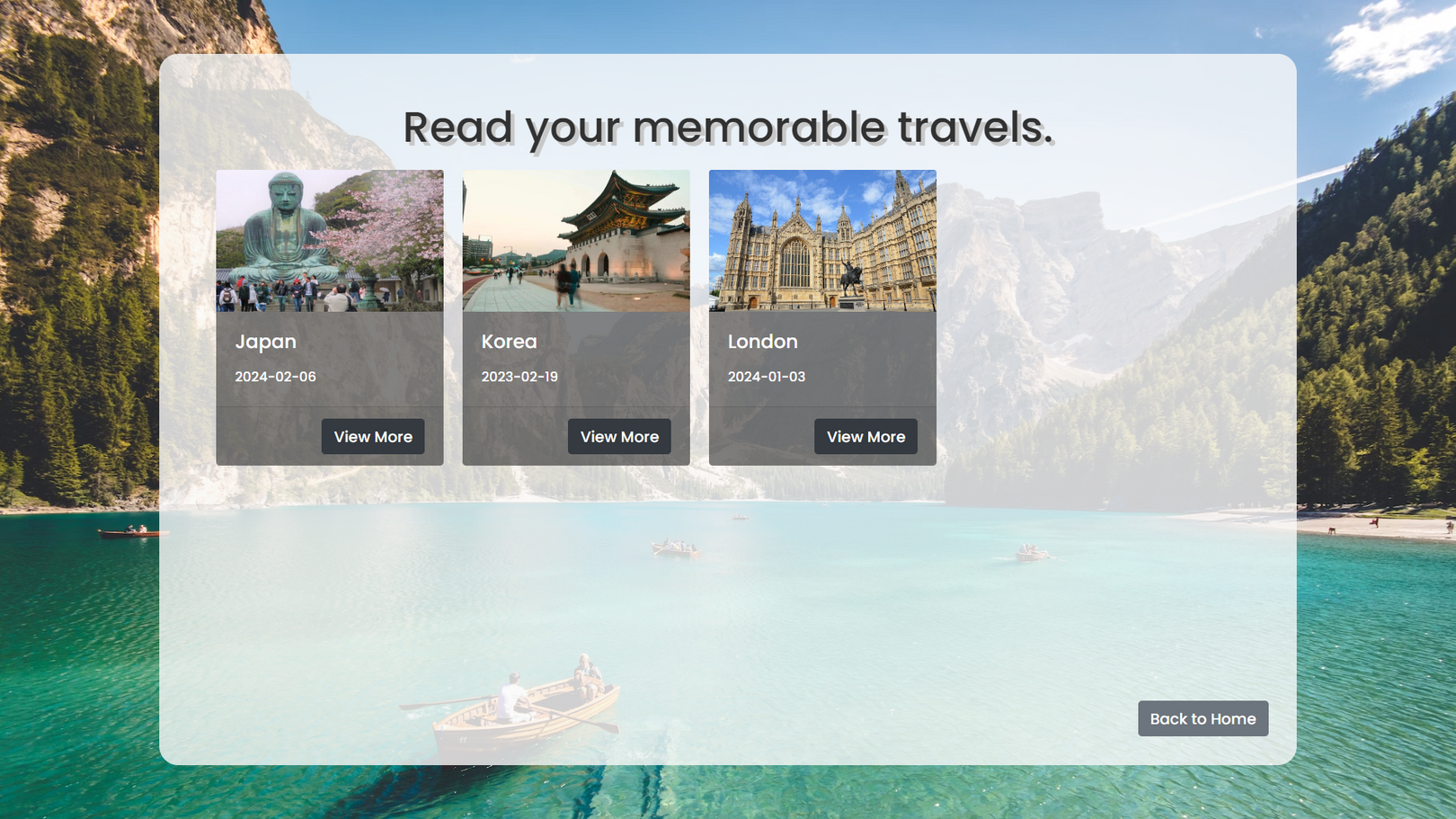Click the 2024-01-03 date on London card
This screenshot has height=819, width=1456.
[x=767, y=377]
